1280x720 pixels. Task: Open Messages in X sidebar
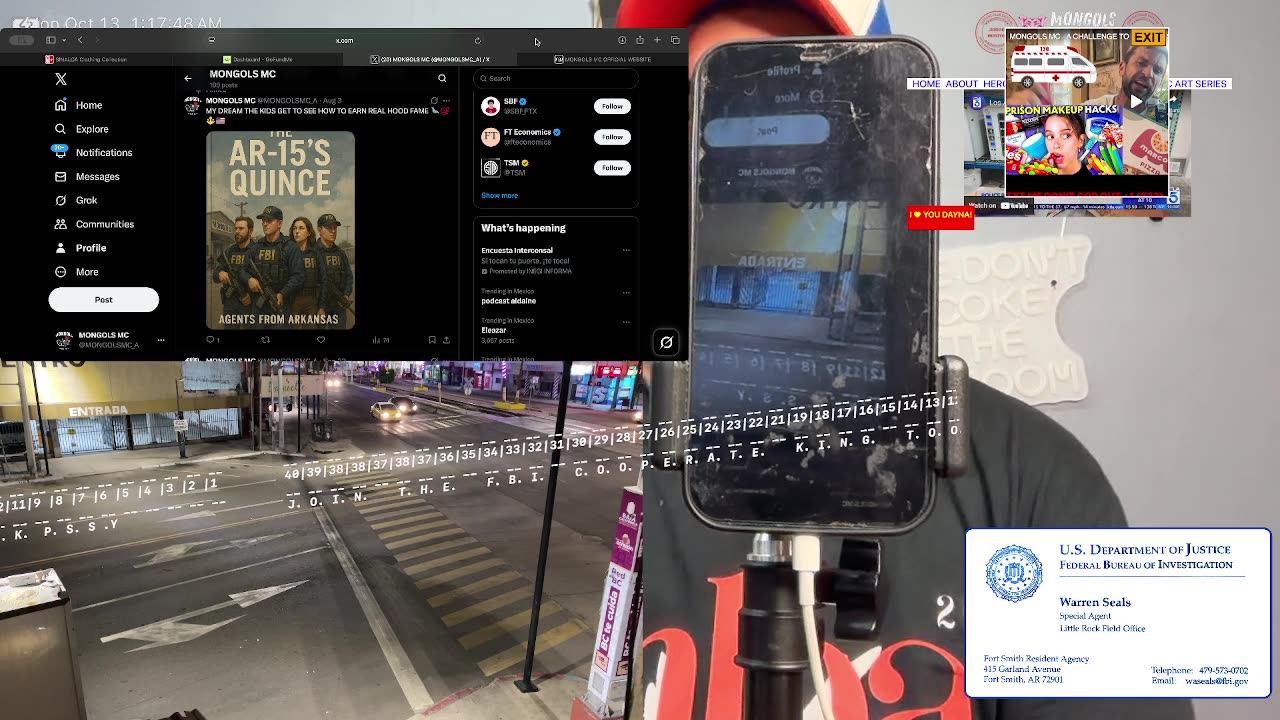click(87, 177)
